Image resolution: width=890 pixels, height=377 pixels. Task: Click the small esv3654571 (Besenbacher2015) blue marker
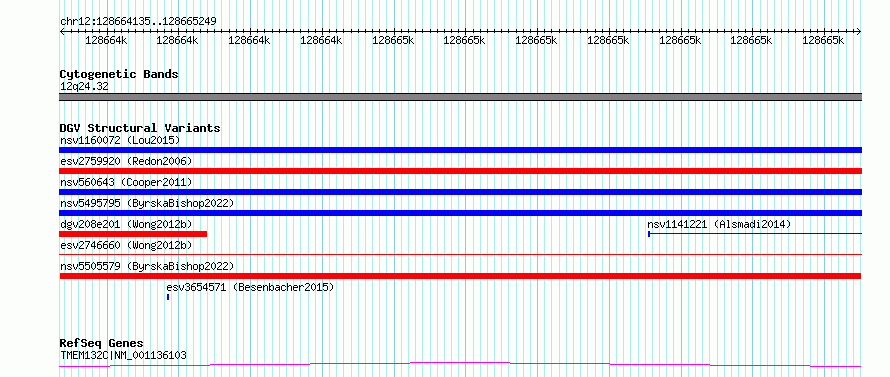point(168,297)
